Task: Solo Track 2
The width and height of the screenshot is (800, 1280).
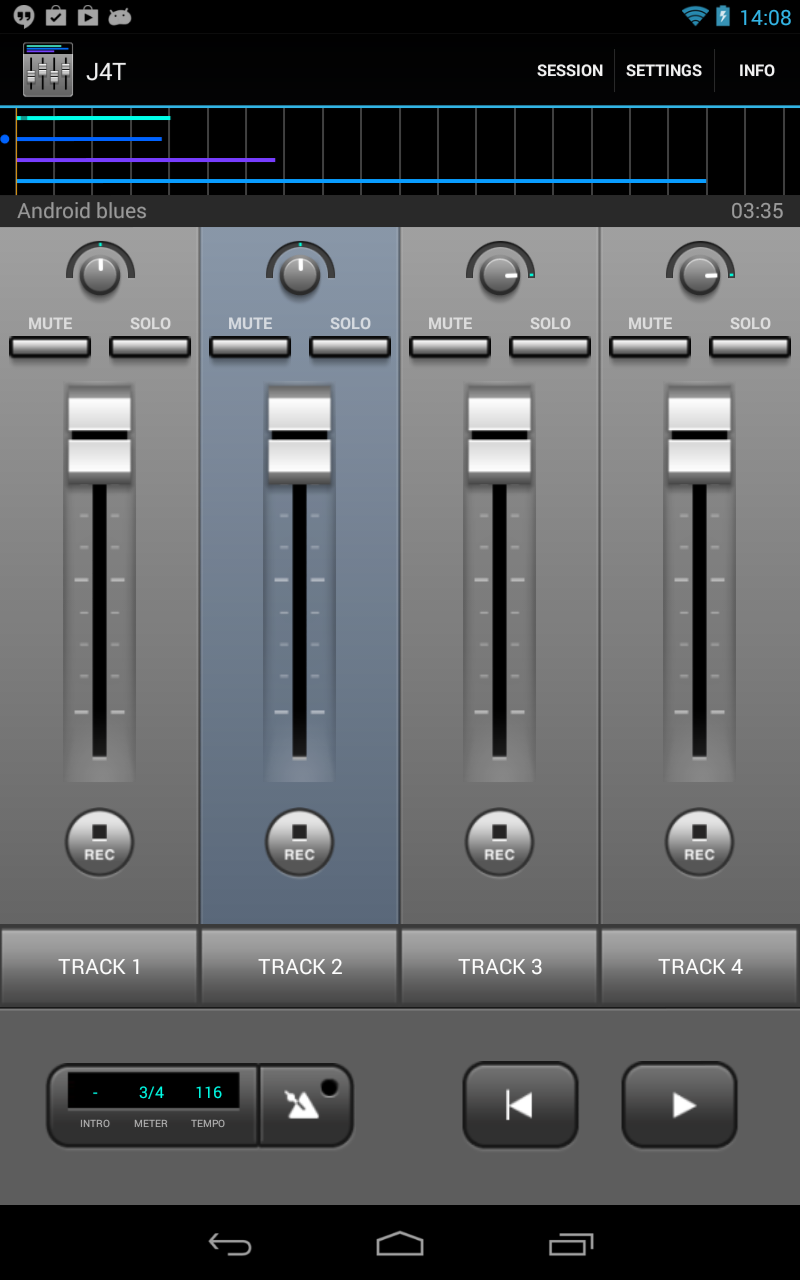Action: pyautogui.click(x=350, y=346)
